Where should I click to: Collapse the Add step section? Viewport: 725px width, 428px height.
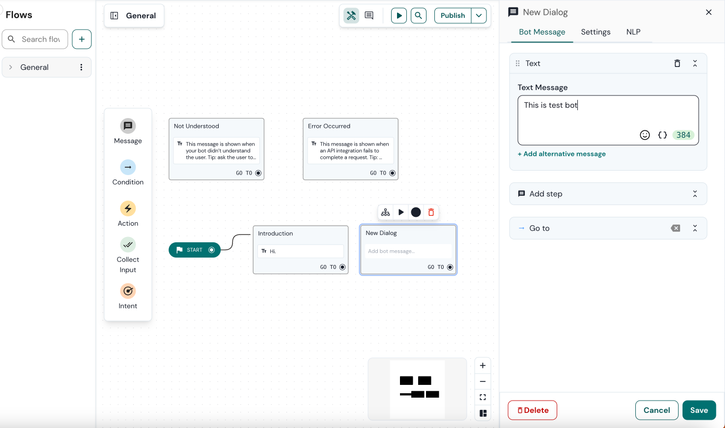tap(695, 194)
